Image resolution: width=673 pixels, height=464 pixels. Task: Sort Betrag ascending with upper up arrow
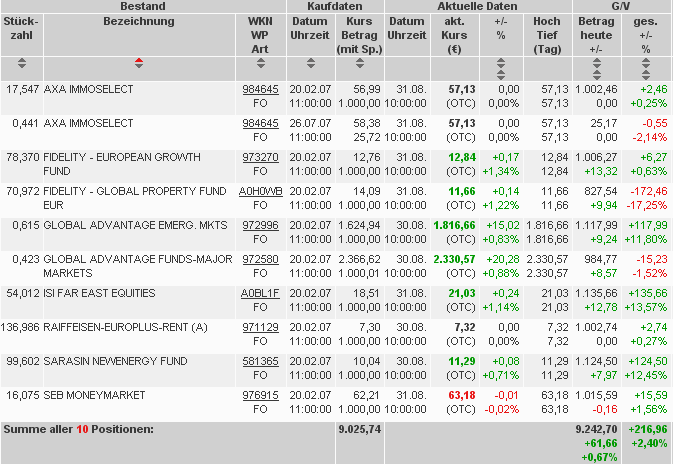coord(597,60)
